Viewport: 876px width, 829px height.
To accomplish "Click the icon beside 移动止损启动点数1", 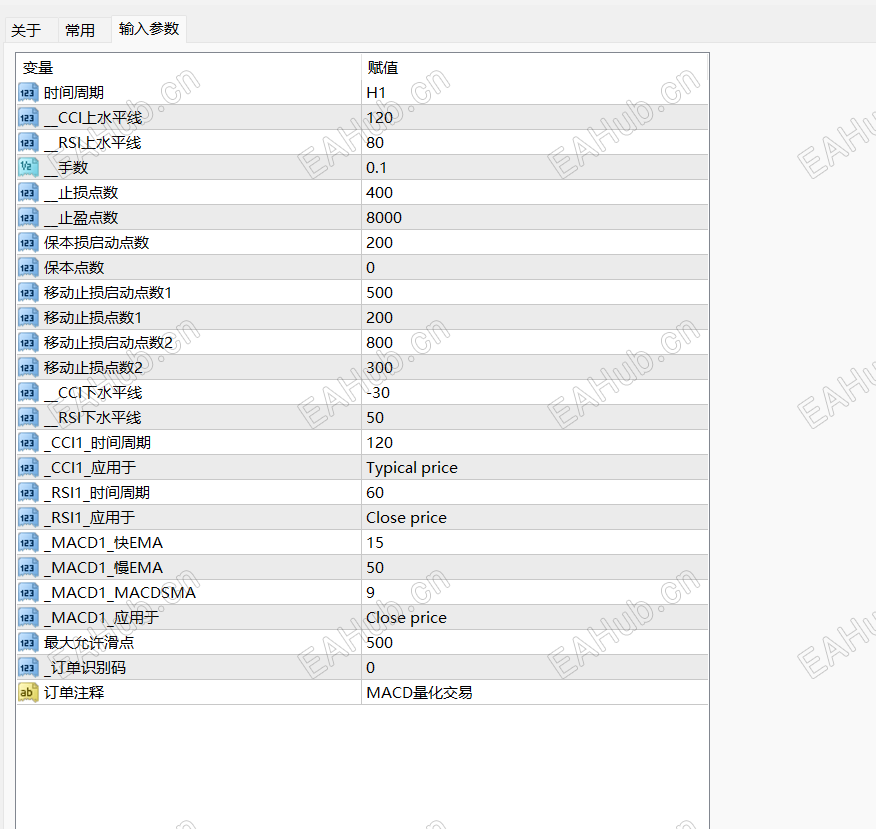I will coord(28,293).
